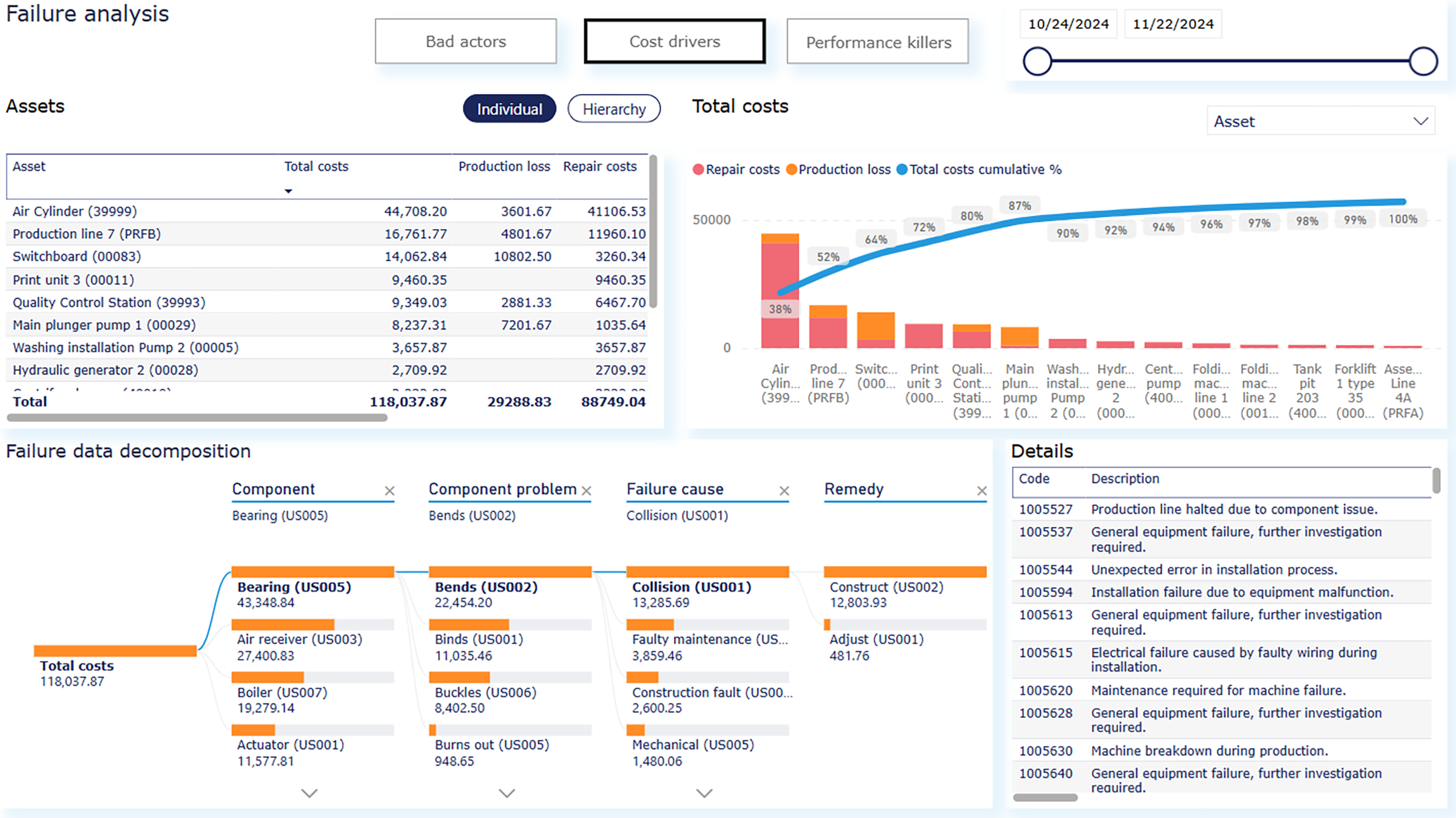Expand additional failure causes with the chevron

(x=704, y=793)
